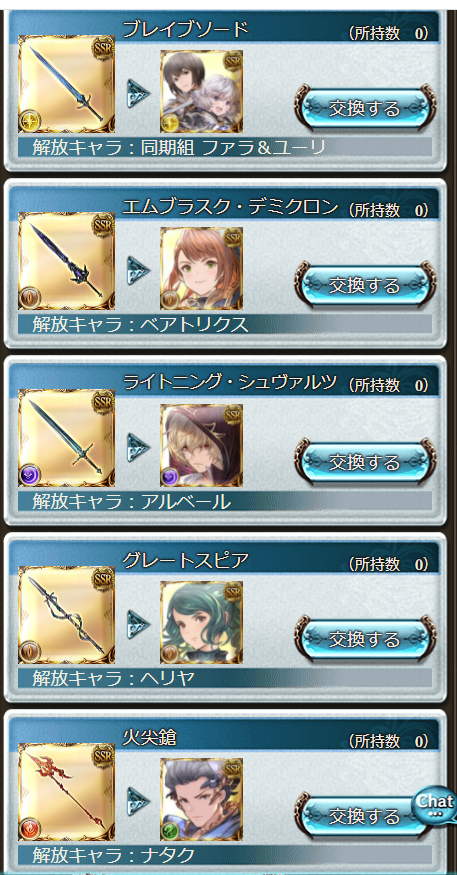This screenshot has height=875, width=457.
Task: View the ヘリヤ character portrait
Action: (x=201, y=622)
